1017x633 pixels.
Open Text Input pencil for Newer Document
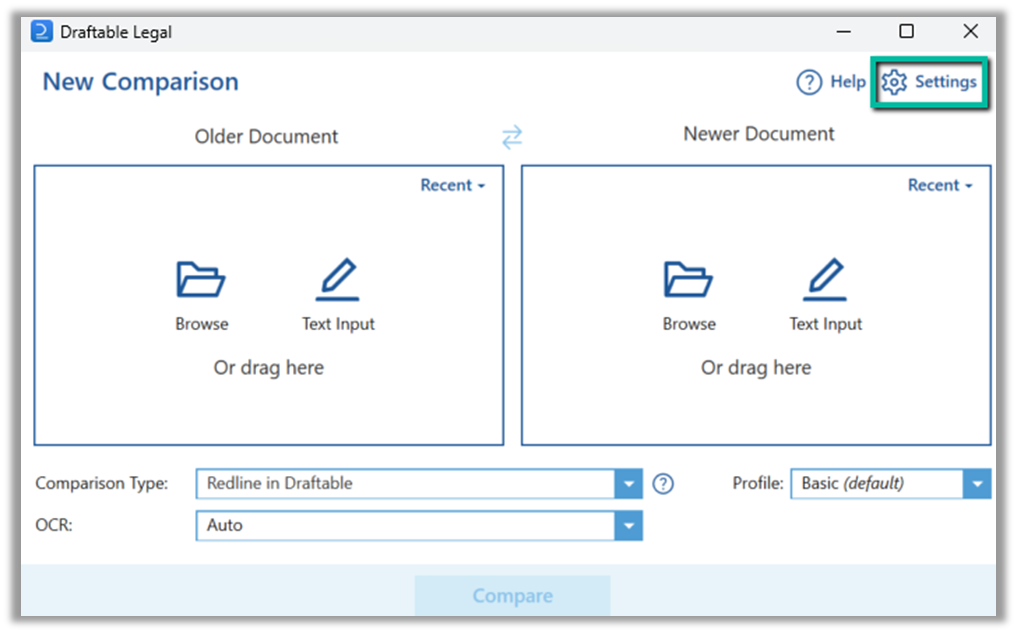[825, 280]
